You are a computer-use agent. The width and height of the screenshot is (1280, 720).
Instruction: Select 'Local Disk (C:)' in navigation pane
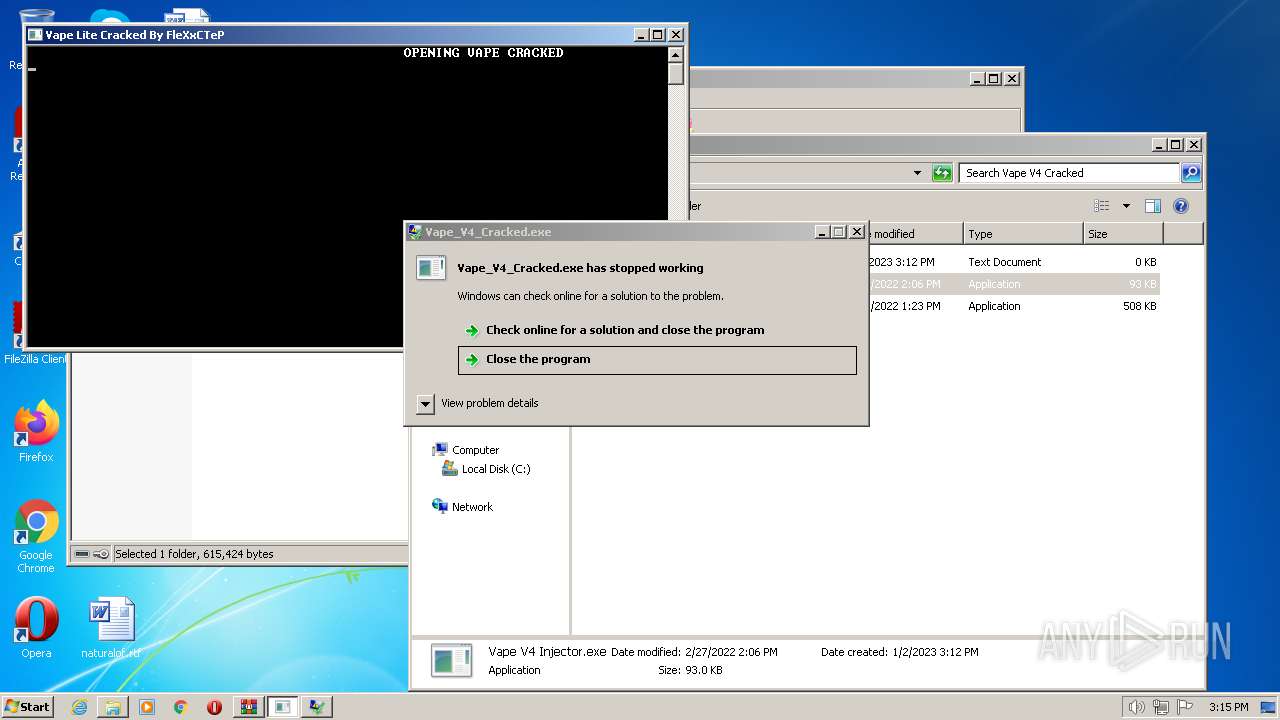tap(496, 469)
